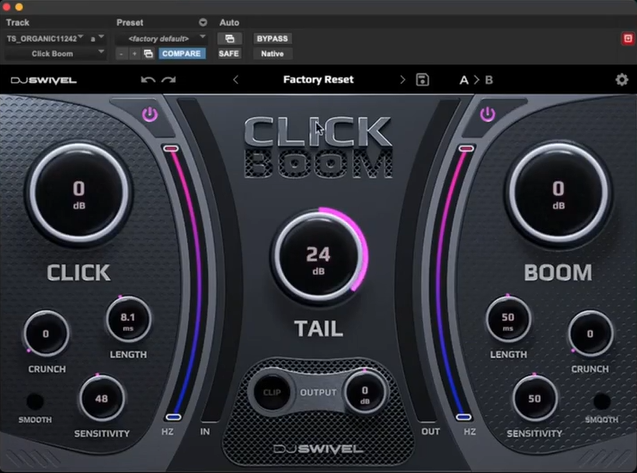Toggle automation Safe button
The height and width of the screenshot is (473, 637).
(x=229, y=54)
